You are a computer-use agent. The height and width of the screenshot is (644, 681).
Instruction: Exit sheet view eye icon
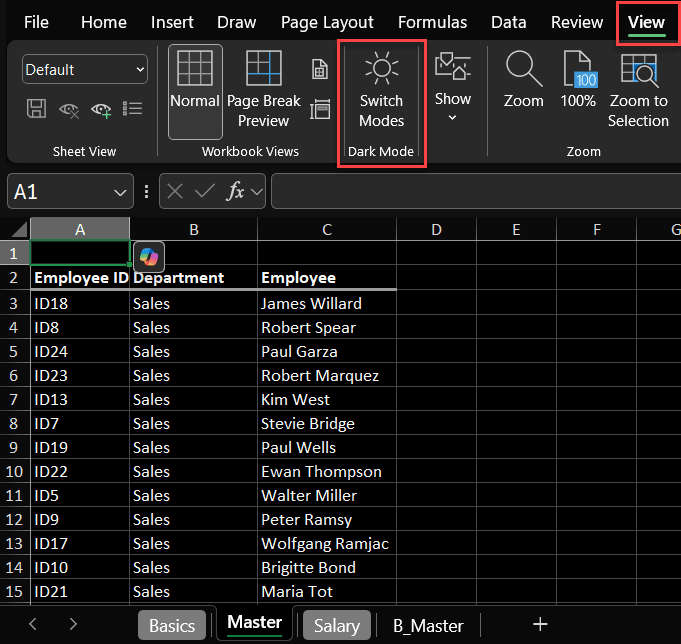pyautogui.click(x=69, y=110)
